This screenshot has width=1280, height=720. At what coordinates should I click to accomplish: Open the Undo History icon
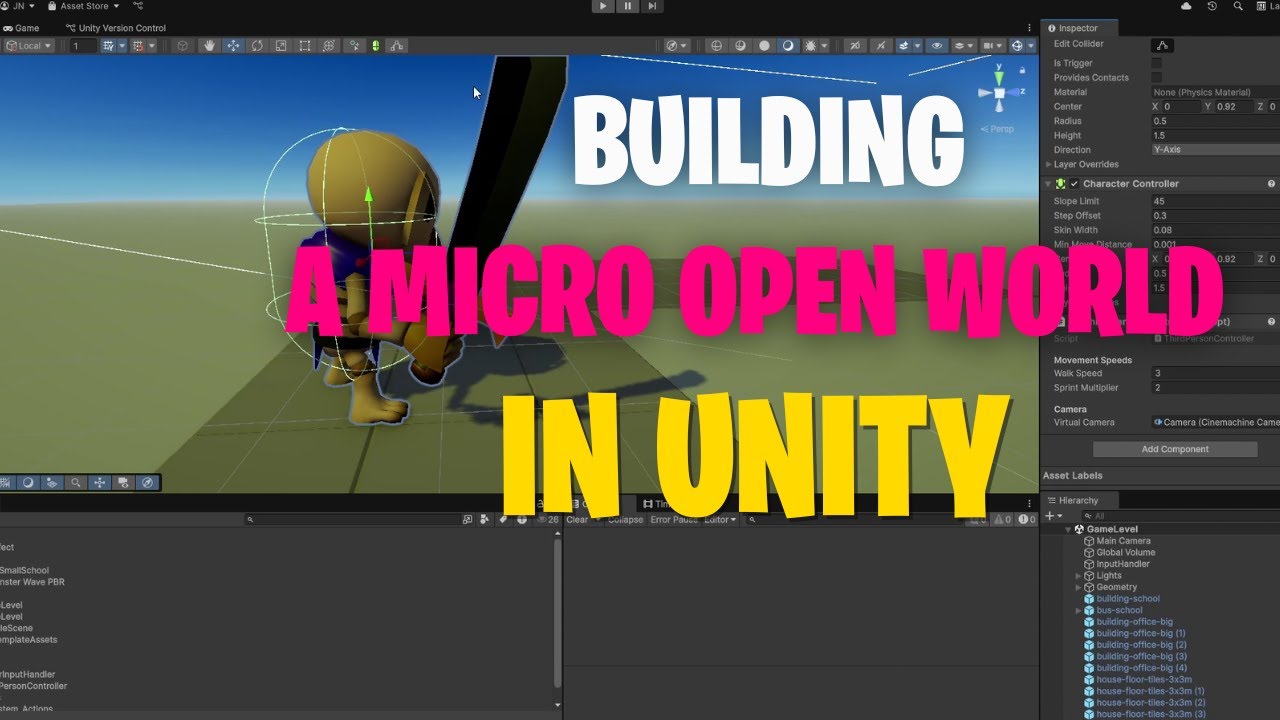(x=1212, y=6)
